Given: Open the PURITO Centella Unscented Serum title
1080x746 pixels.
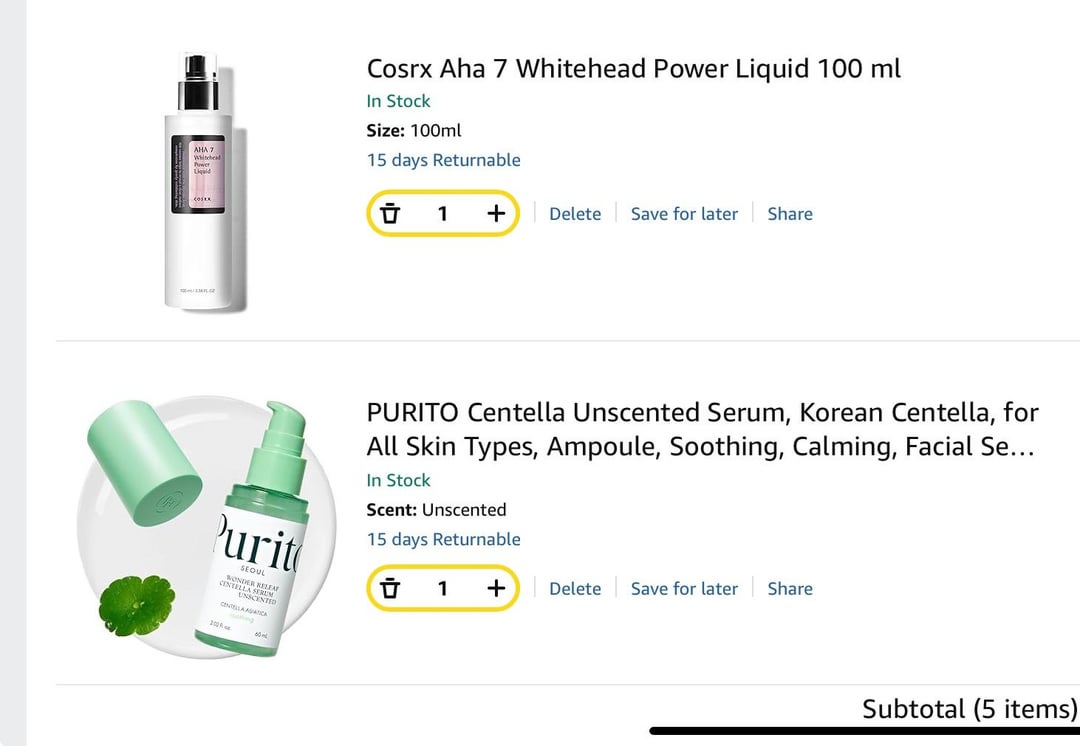Looking at the screenshot, I should click(703, 429).
